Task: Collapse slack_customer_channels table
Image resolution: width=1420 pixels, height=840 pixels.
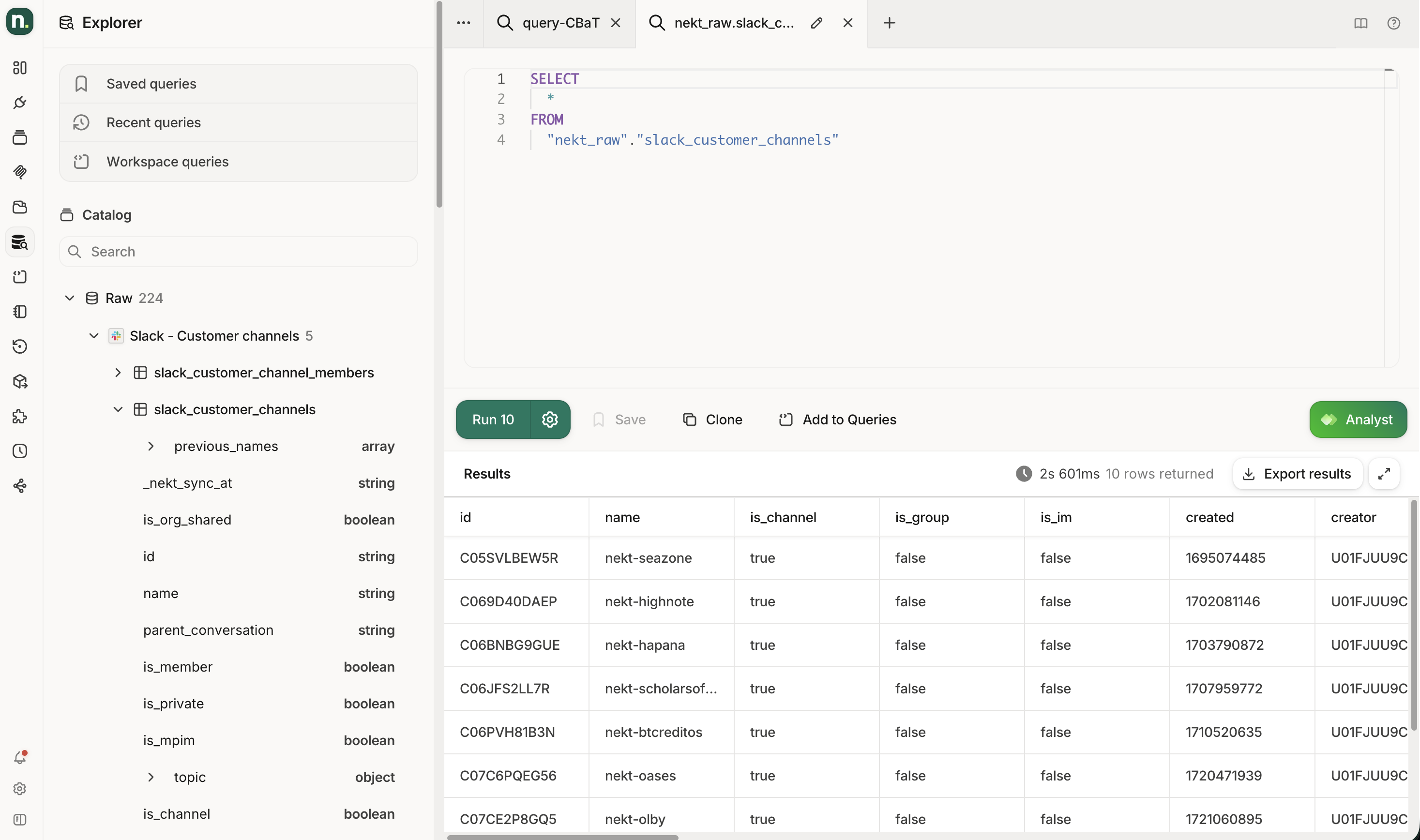Action: coord(118,409)
